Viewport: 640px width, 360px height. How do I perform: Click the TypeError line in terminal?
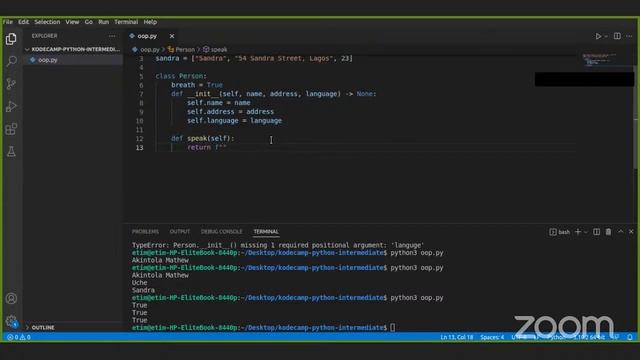pyautogui.click(x=278, y=245)
